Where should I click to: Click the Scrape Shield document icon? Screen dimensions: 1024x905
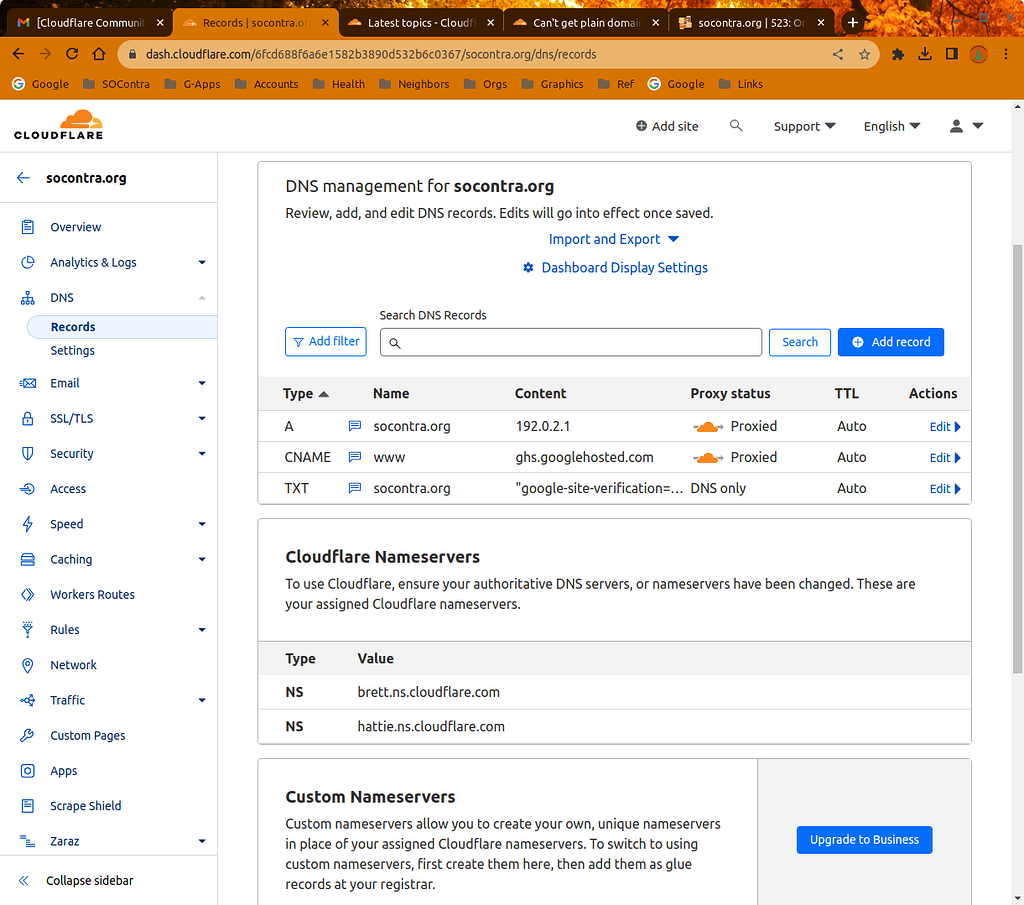tap(27, 806)
